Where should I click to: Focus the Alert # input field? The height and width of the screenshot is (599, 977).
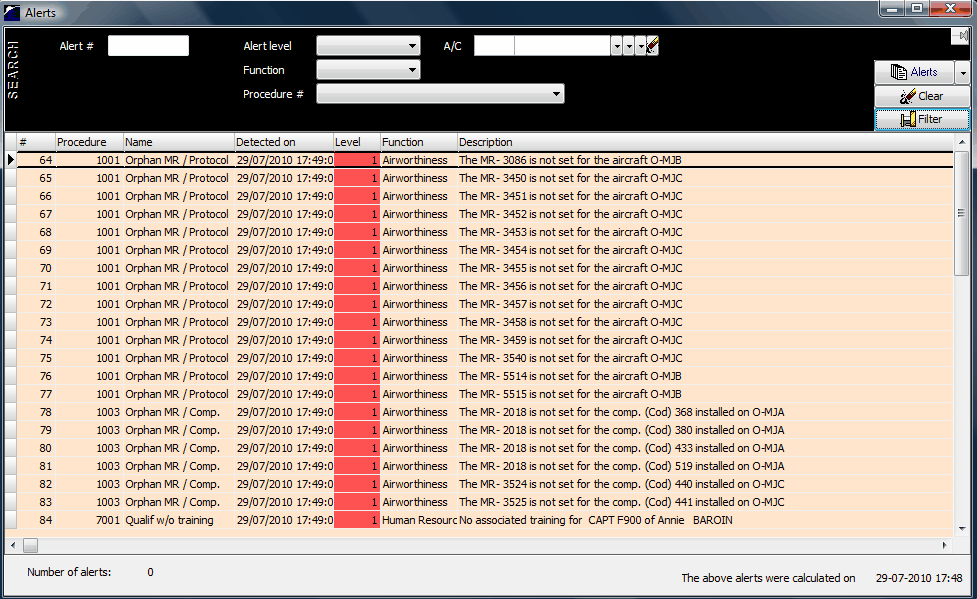click(148, 46)
